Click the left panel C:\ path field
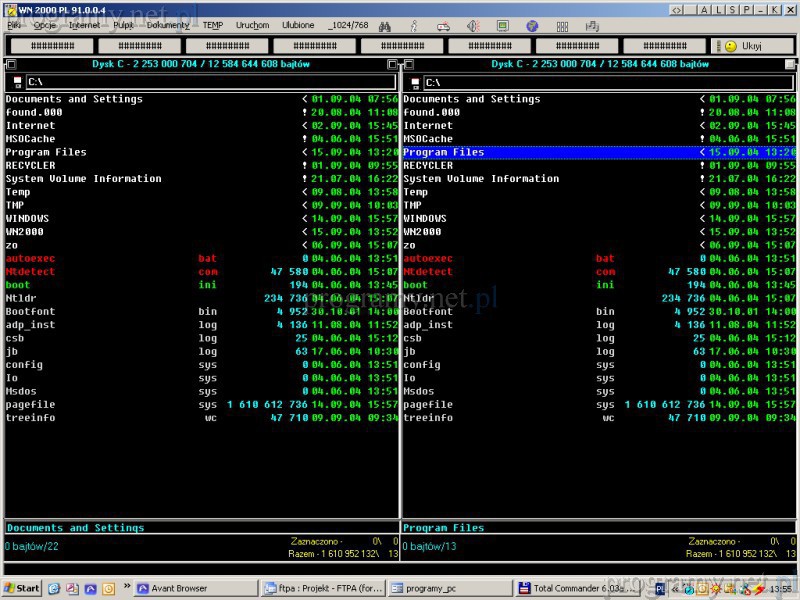 pyautogui.click(x=208, y=82)
